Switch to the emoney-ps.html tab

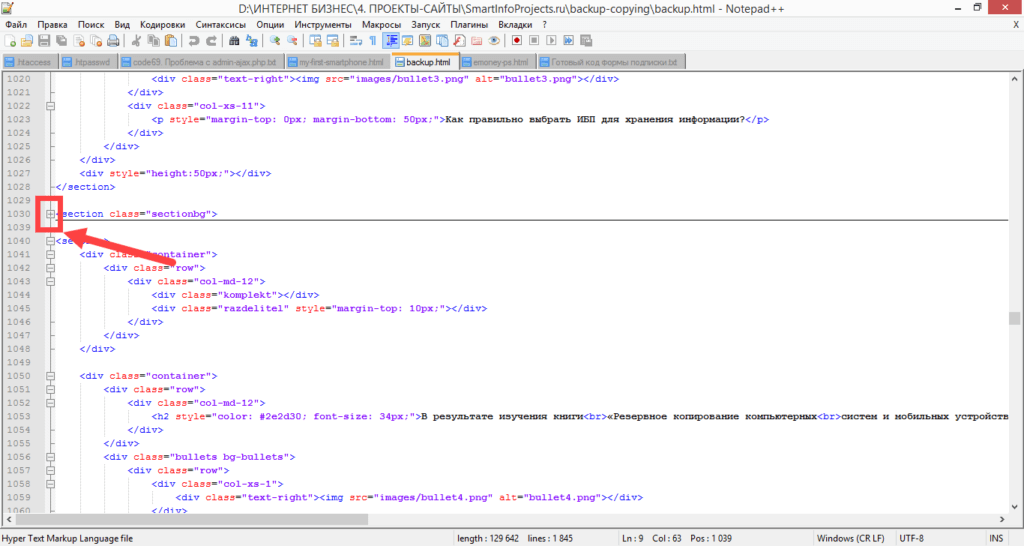499,62
